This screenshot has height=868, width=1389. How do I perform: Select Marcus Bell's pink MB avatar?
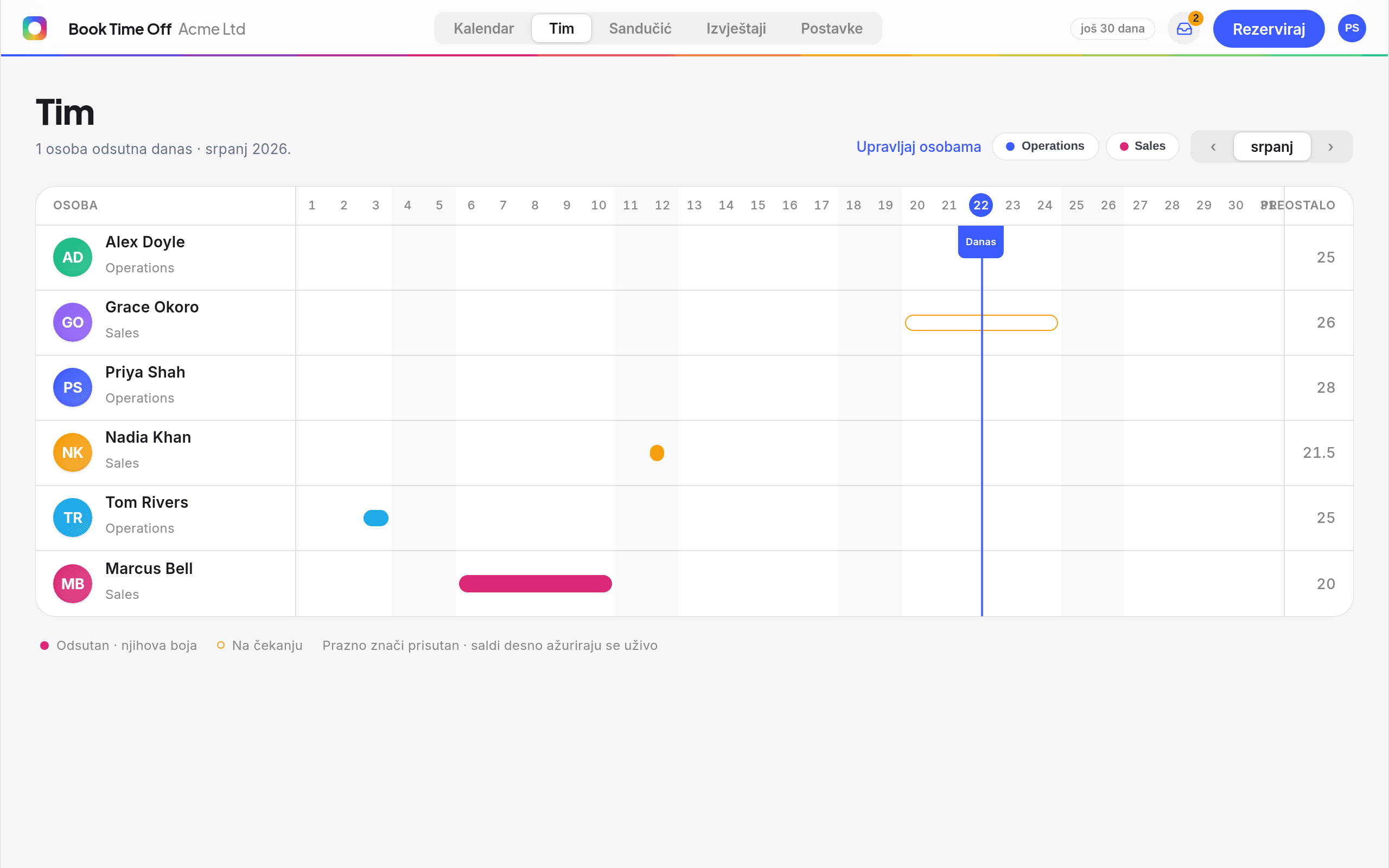coord(73,584)
